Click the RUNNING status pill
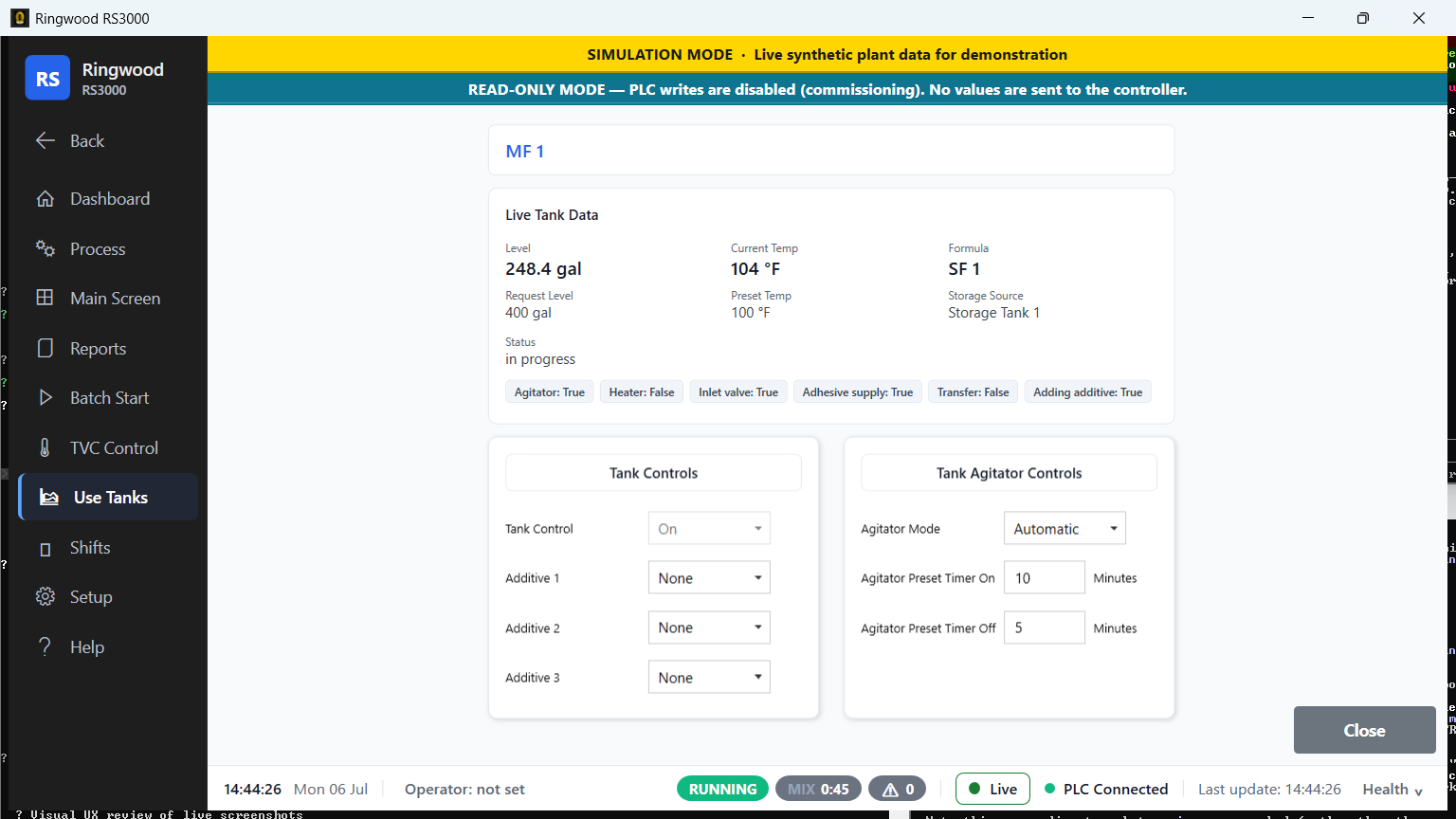 pyautogui.click(x=723, y=789)
